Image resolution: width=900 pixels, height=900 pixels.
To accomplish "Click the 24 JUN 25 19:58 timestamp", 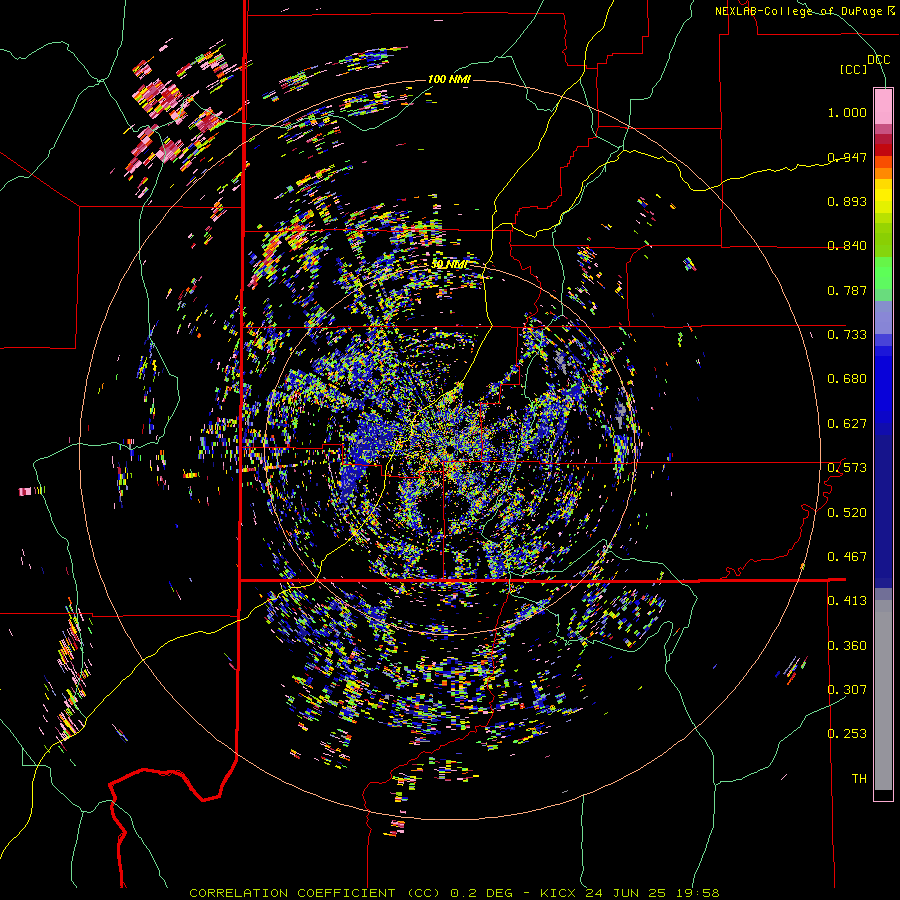I will (652, 893).
